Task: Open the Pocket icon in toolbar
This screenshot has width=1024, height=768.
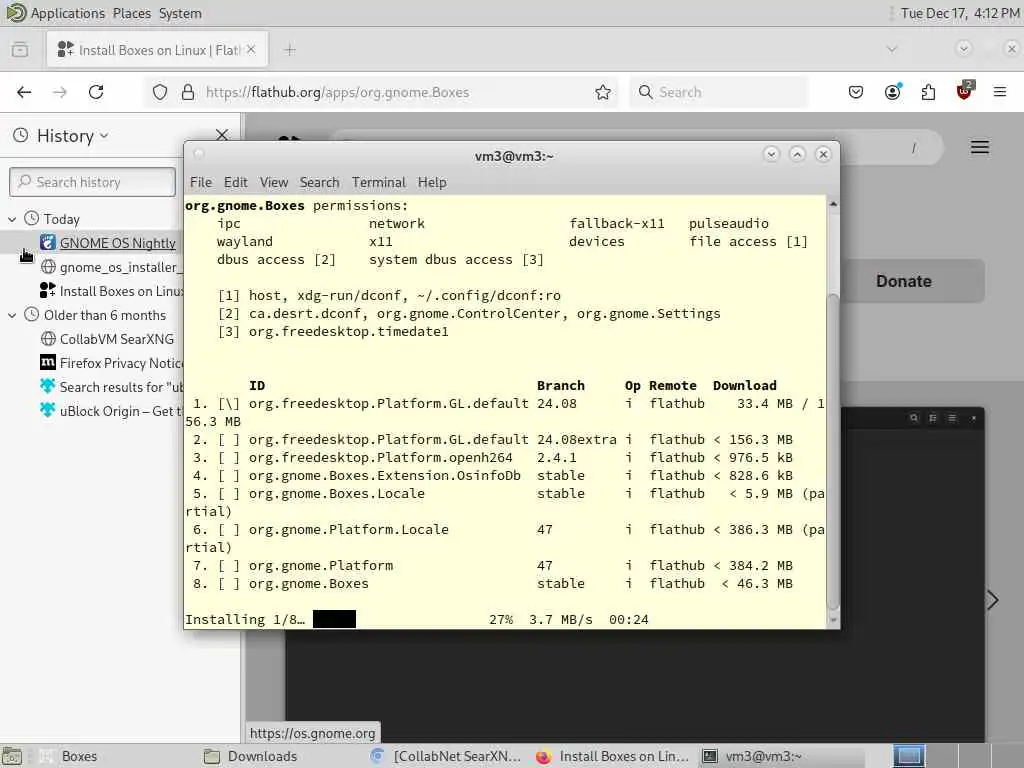Action: [856, 92]
